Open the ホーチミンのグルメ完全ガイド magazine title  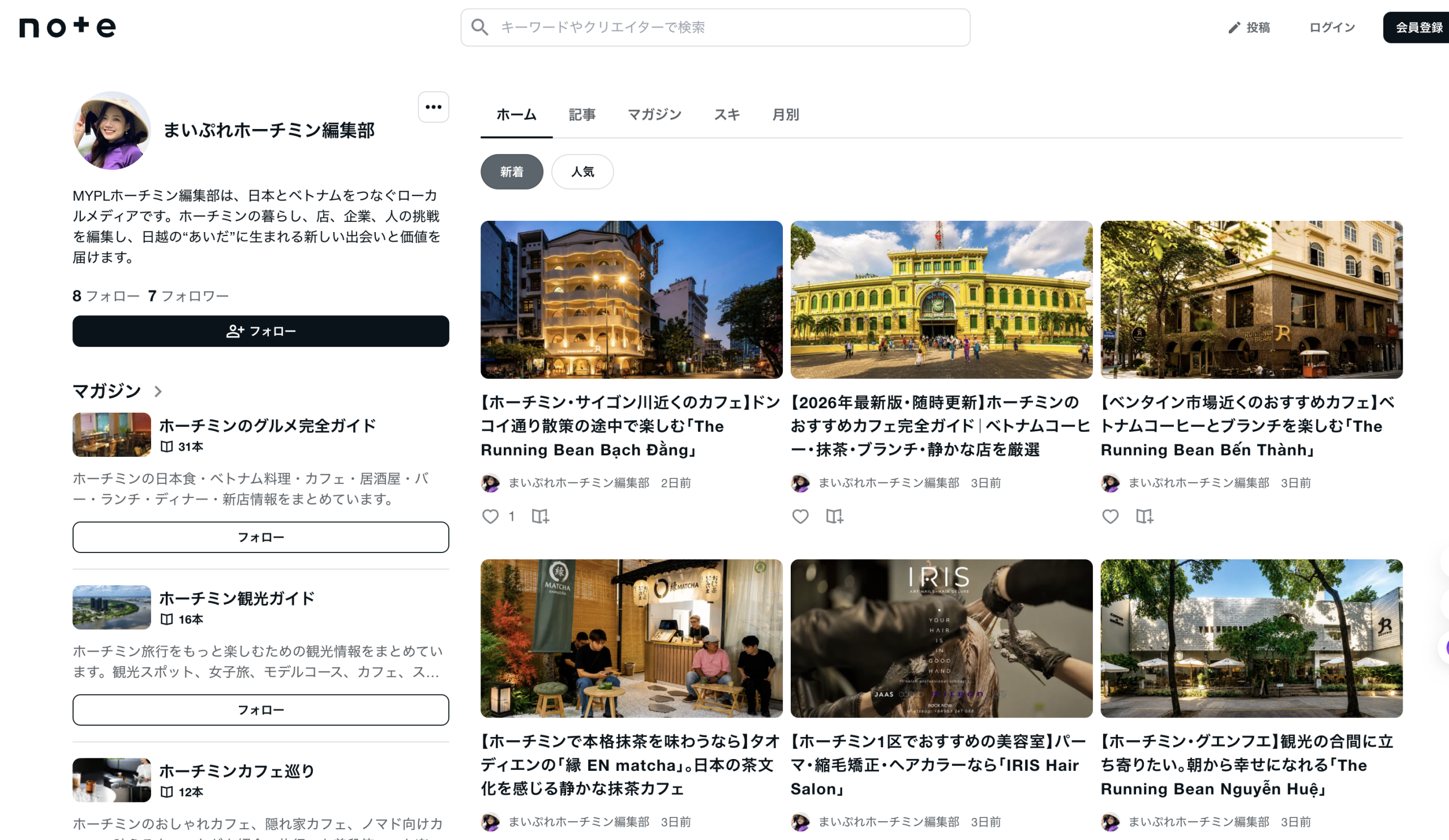click(x=267, y=426)
